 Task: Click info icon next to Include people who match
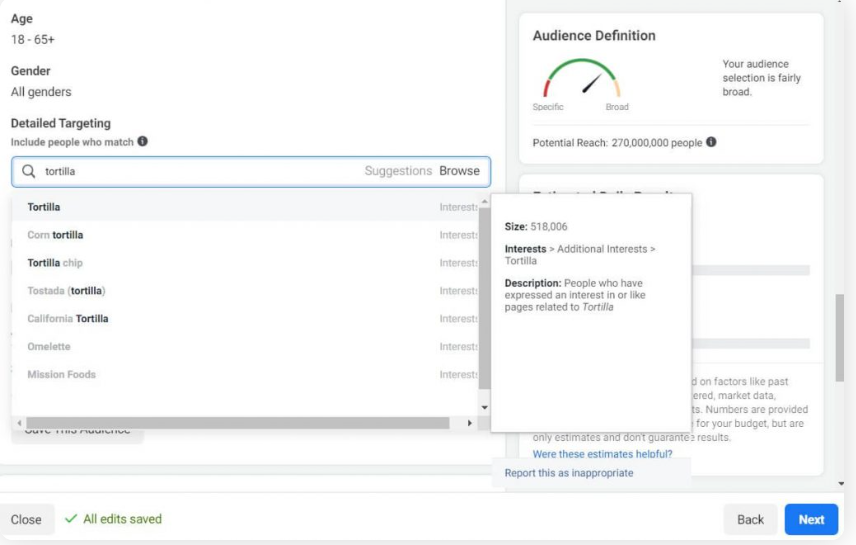pyautogui.click(x=143, y=142)
